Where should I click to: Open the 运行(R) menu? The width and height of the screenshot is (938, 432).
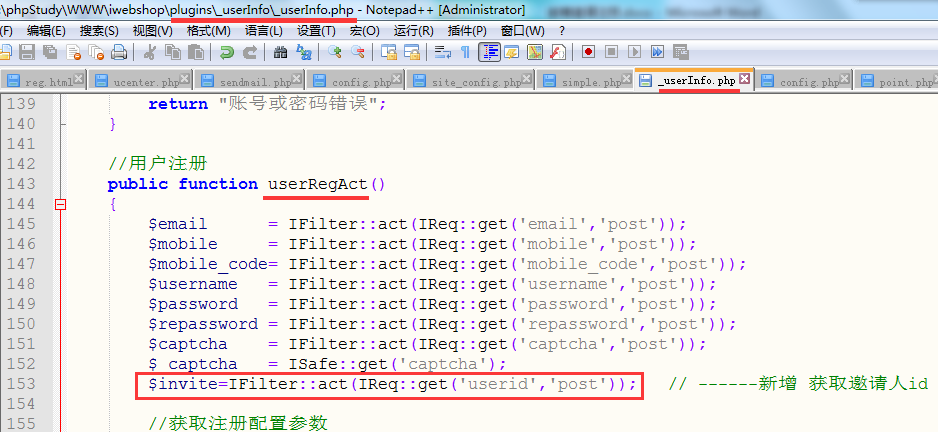[414, 31]
